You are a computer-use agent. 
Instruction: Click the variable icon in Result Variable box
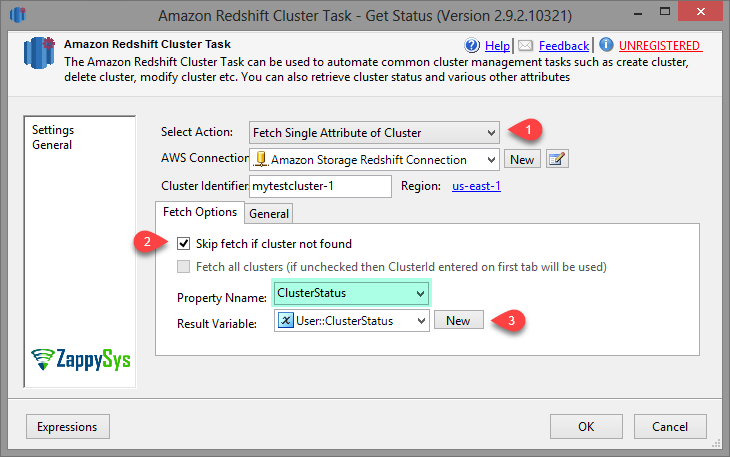(x=285, y=320)
